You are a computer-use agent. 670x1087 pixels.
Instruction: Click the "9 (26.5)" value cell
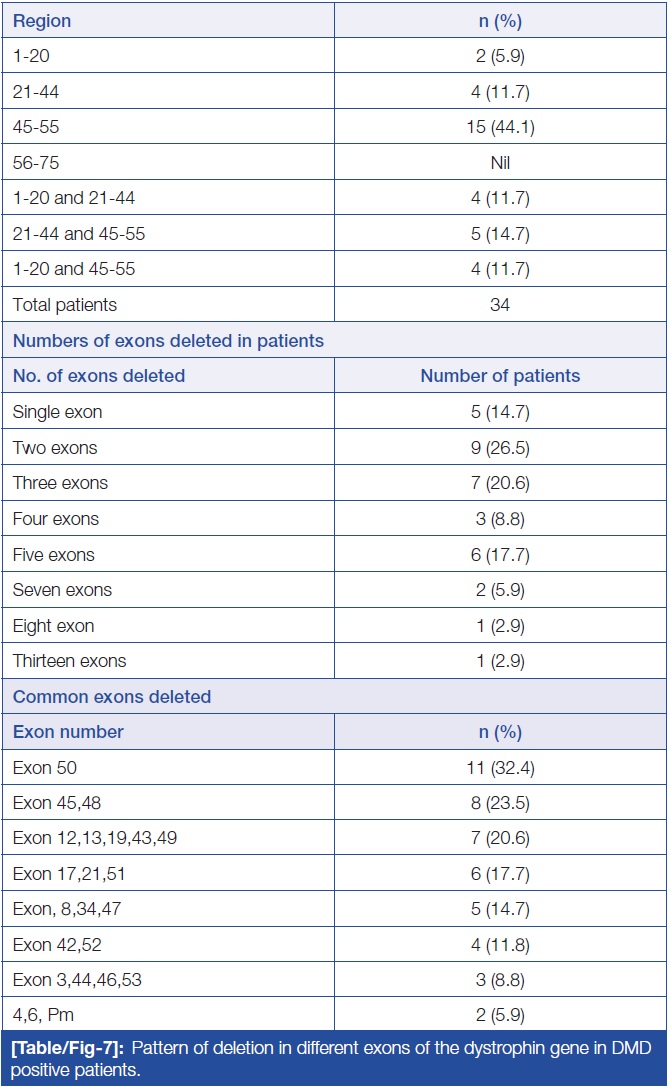pos(499,448)
